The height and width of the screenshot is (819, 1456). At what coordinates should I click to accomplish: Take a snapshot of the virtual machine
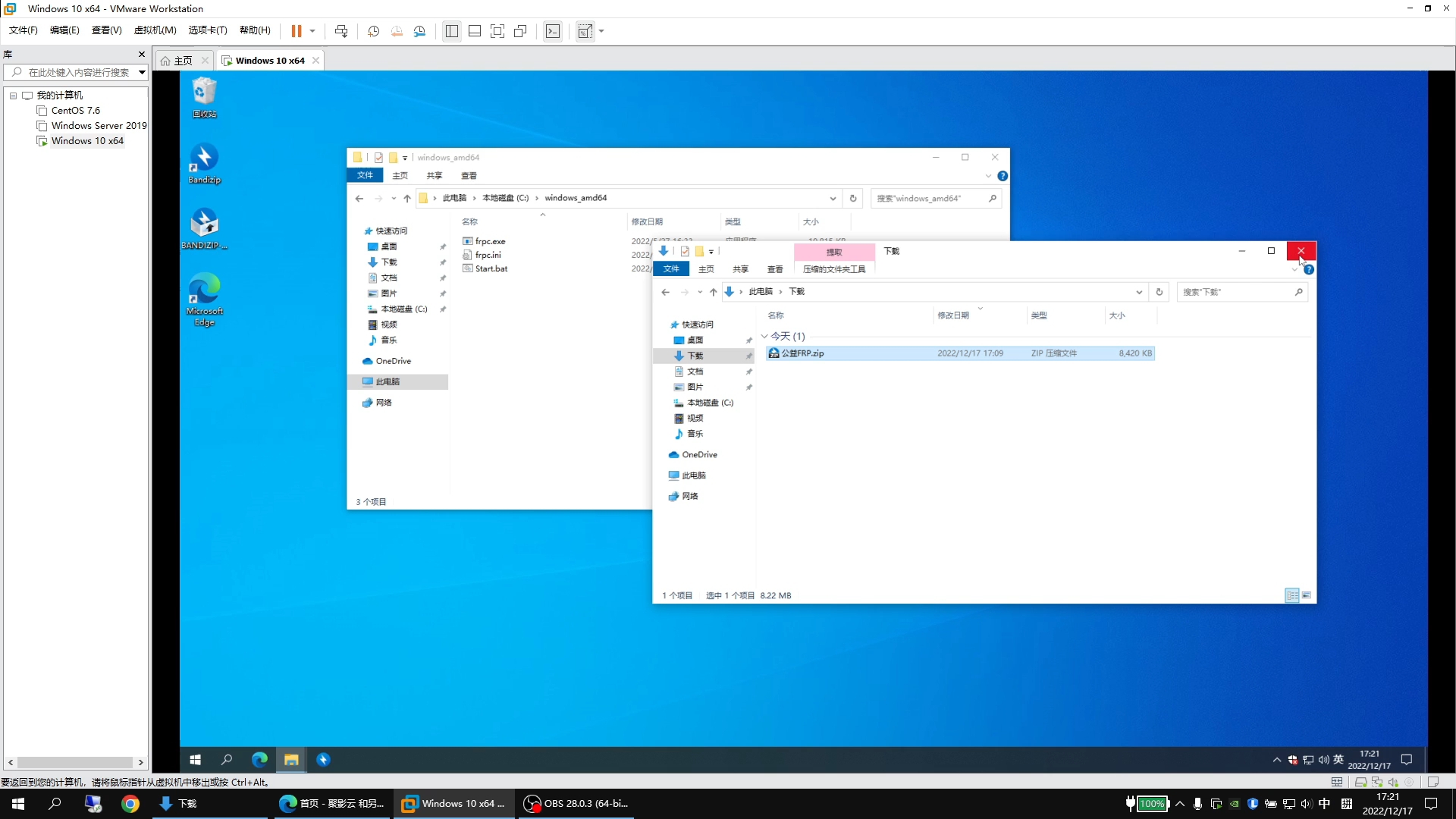[x=373, y=31]
